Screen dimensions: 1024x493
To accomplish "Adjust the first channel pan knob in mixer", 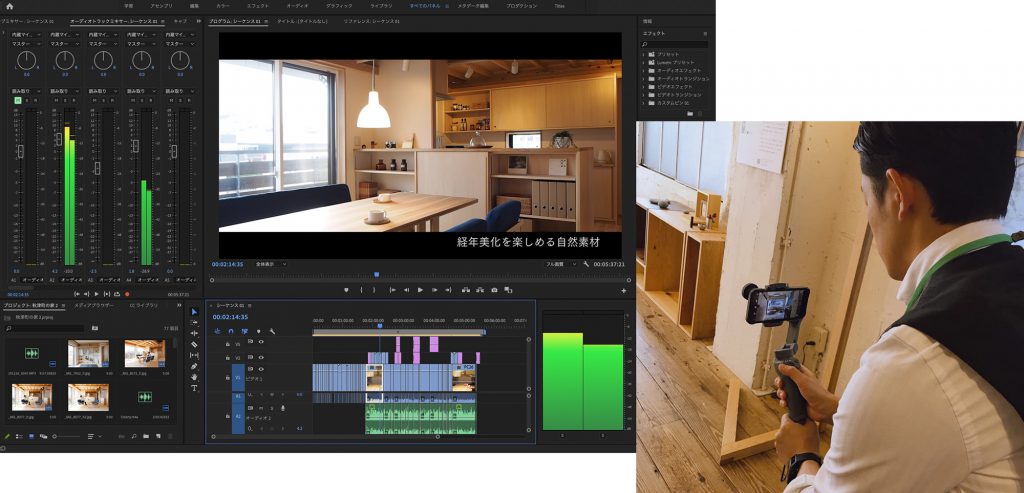I will 26,61.
